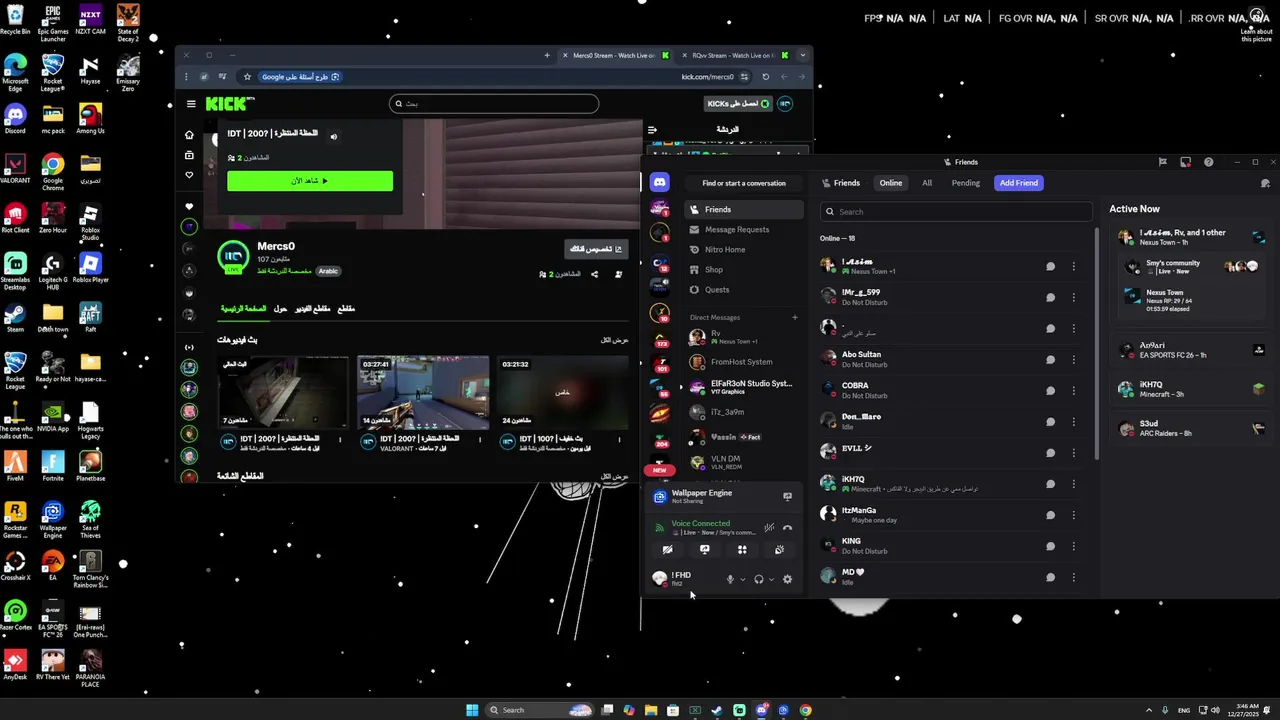Click Find or start a conversation

coord(744,183)
